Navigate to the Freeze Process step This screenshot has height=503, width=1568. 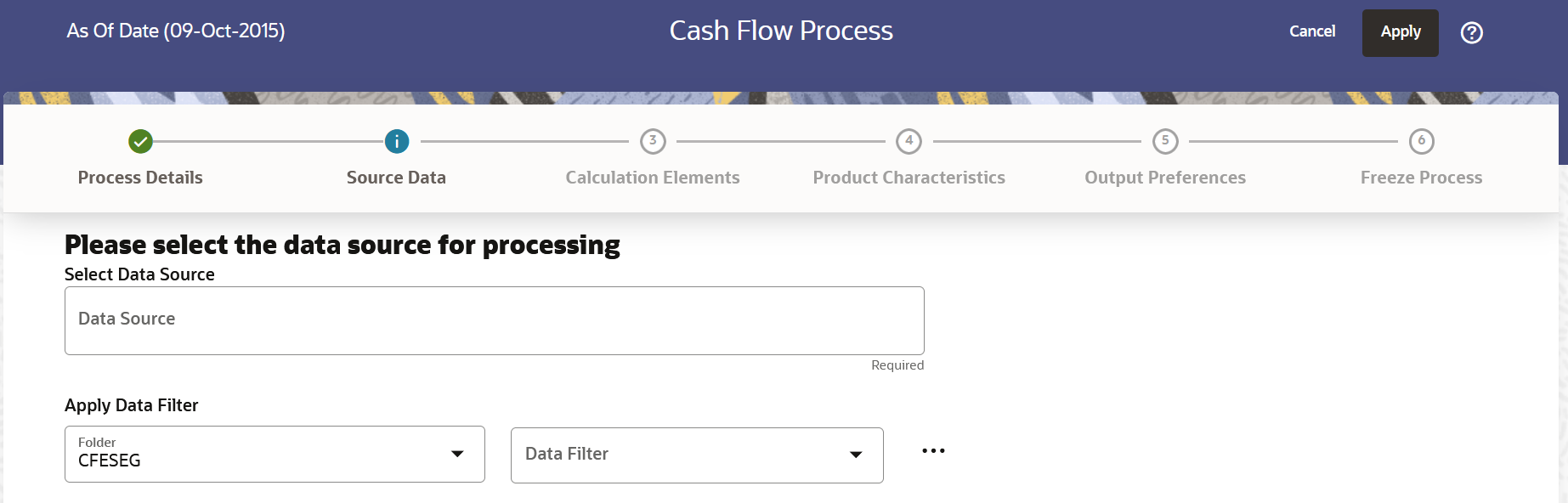1421,177
